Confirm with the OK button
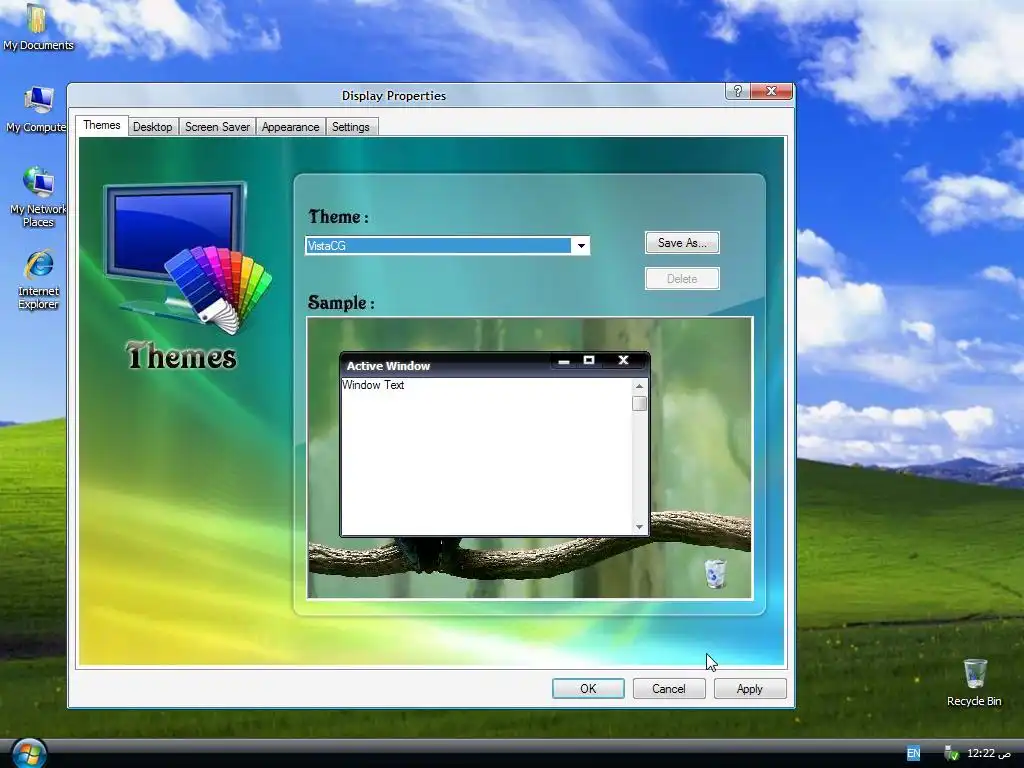 tap(588, 688)
